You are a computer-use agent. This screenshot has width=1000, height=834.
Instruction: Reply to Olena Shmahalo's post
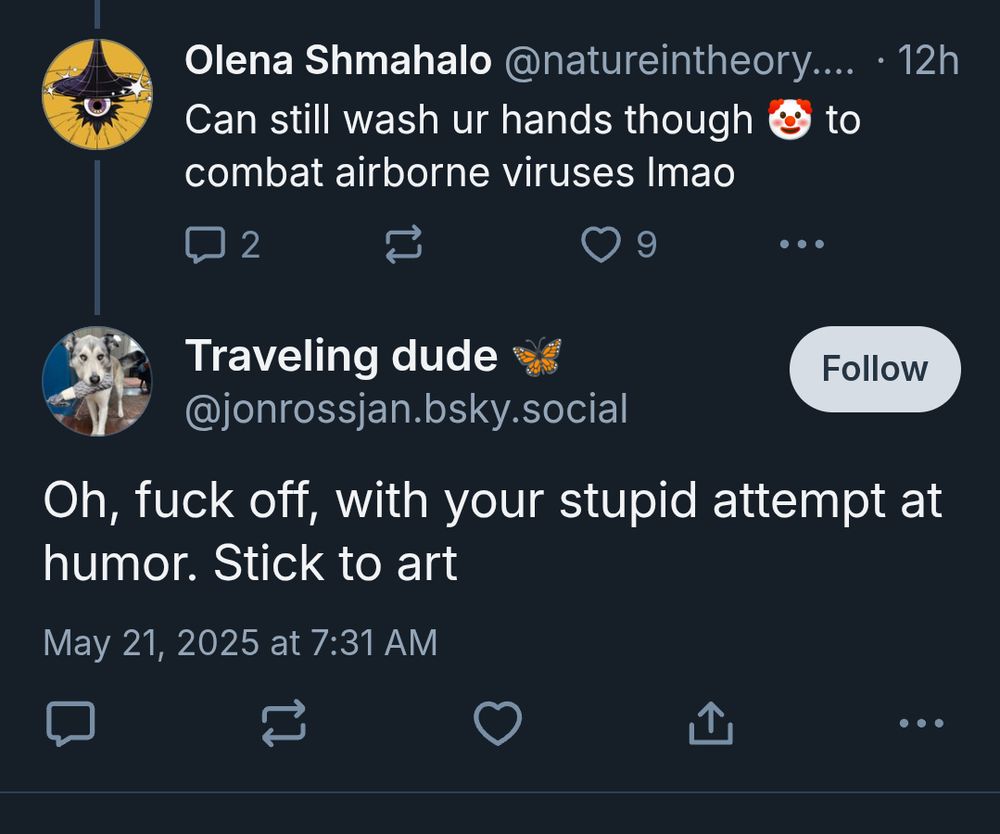(x=205, y=244)
